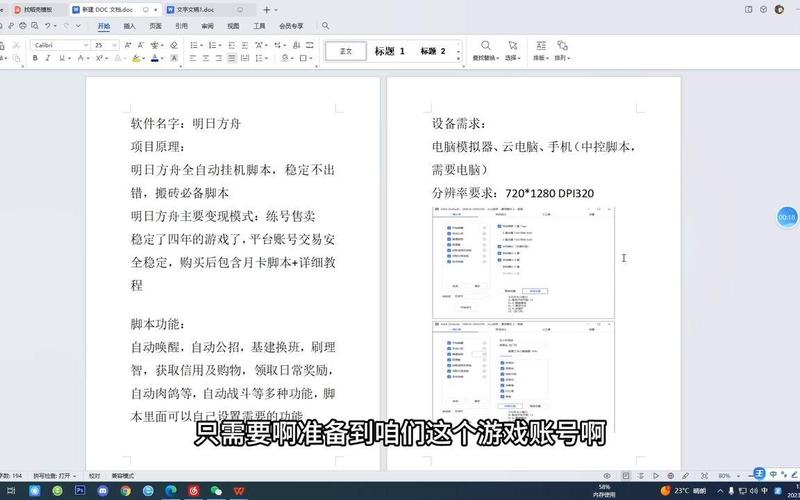Switch to the 审阅 ribbon tab
This screenshot has height=500, width=800.
point(207,26)
